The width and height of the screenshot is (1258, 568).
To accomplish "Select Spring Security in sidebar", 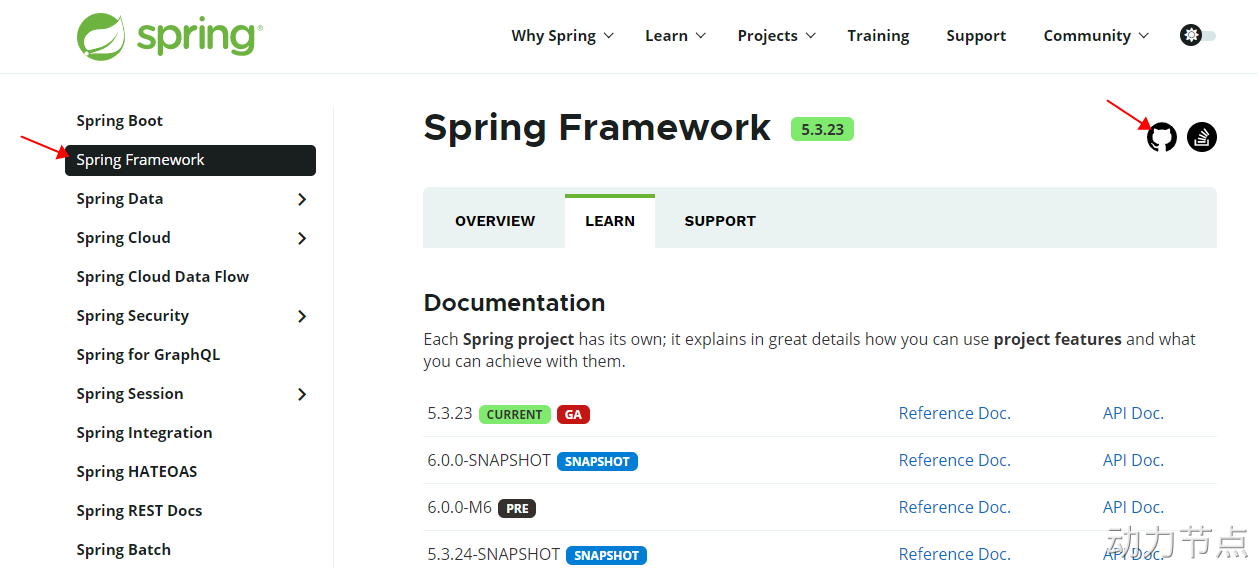I will 132,316.
